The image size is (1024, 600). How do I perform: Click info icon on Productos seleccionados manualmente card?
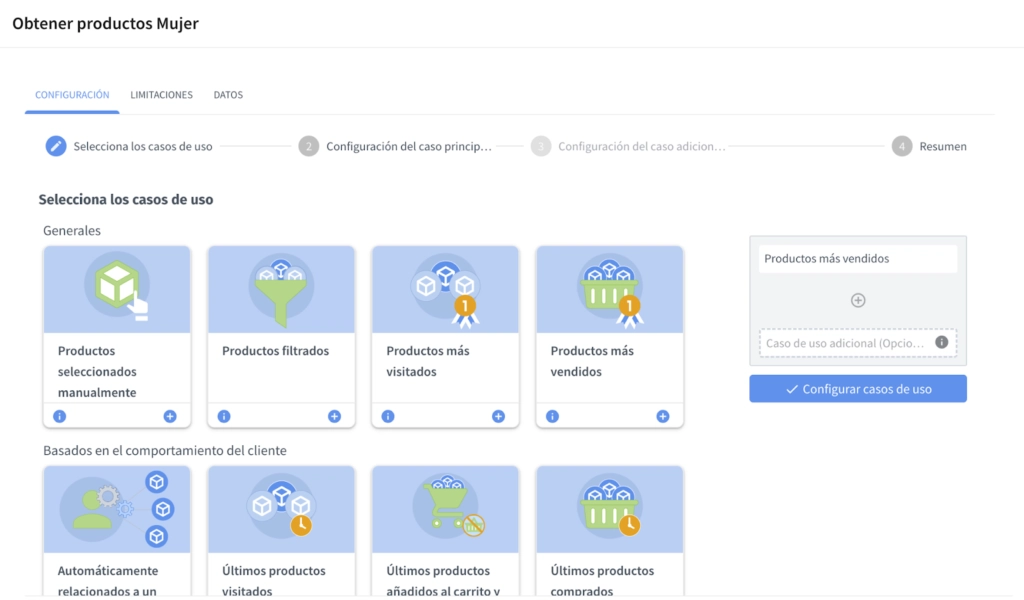click(60, 416)
